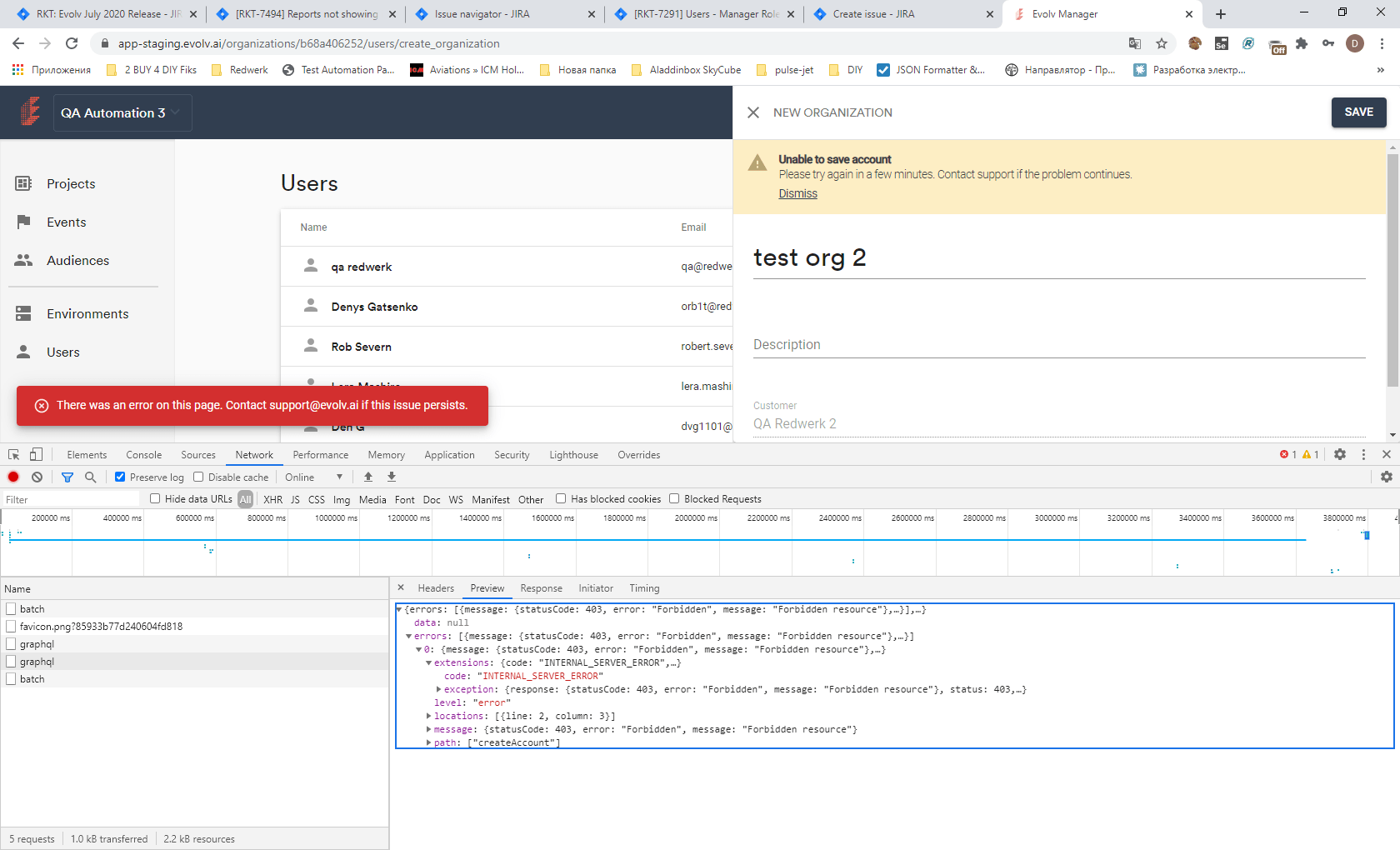
Task: Click the Import HAR file upload arrow
Action: pos(368,477)
